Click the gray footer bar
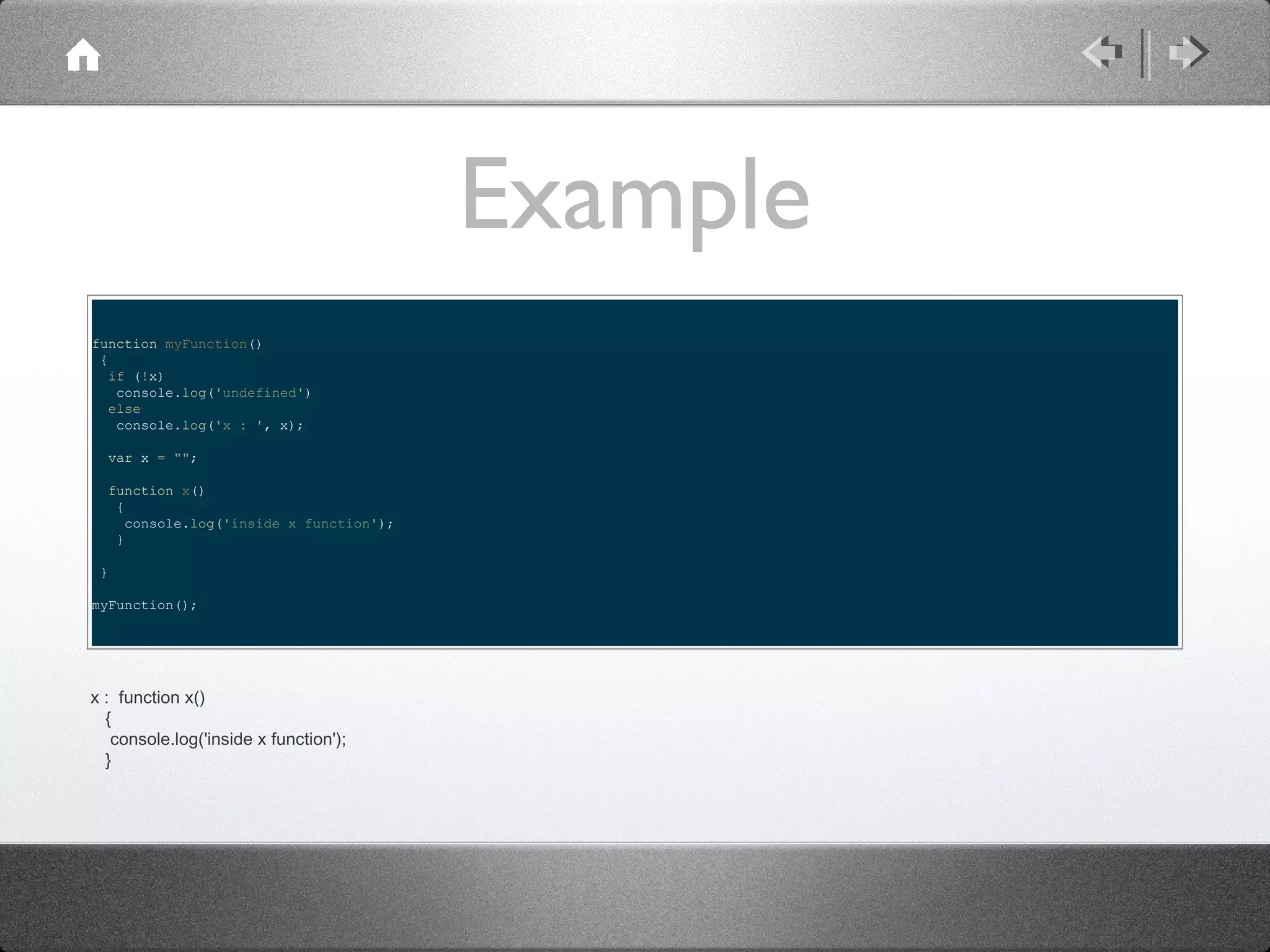This screenshot has height=952, width=1270. pyautogui.click(x=635, y=897)
